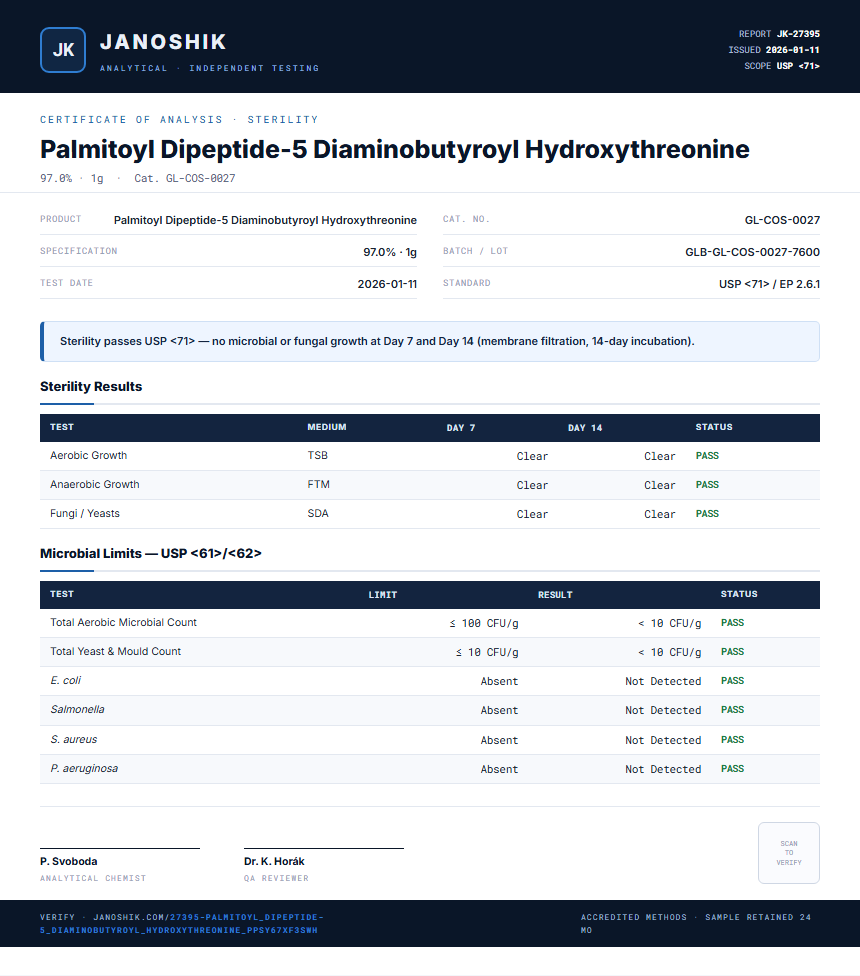Viewport: 860px width, 976px height.
Task: Click the Analytical Chemist title
Action: 93,878
